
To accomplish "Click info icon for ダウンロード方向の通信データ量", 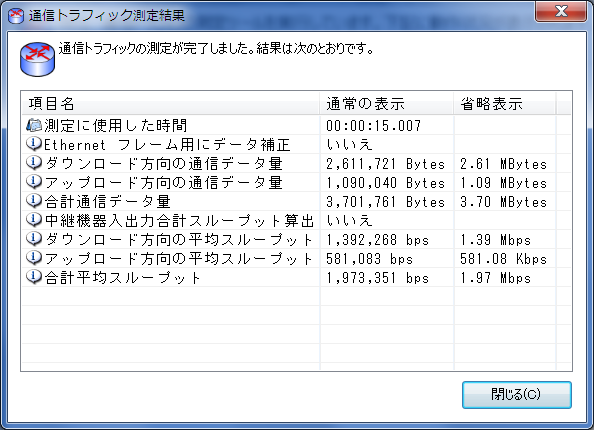I will [x=34, y=163].
